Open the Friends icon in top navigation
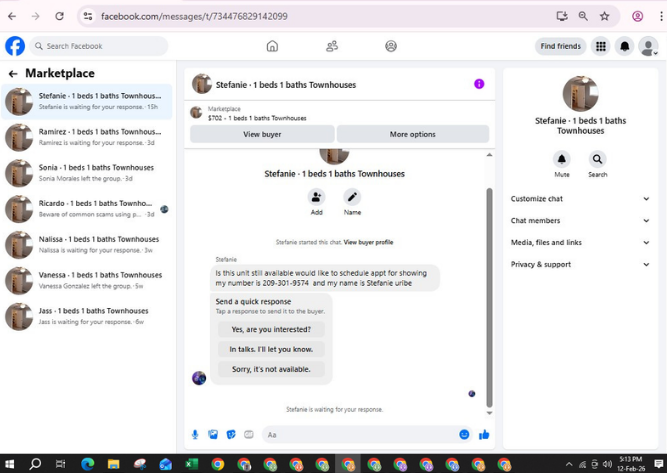This screenshot has width=667, height=473. 332,46
